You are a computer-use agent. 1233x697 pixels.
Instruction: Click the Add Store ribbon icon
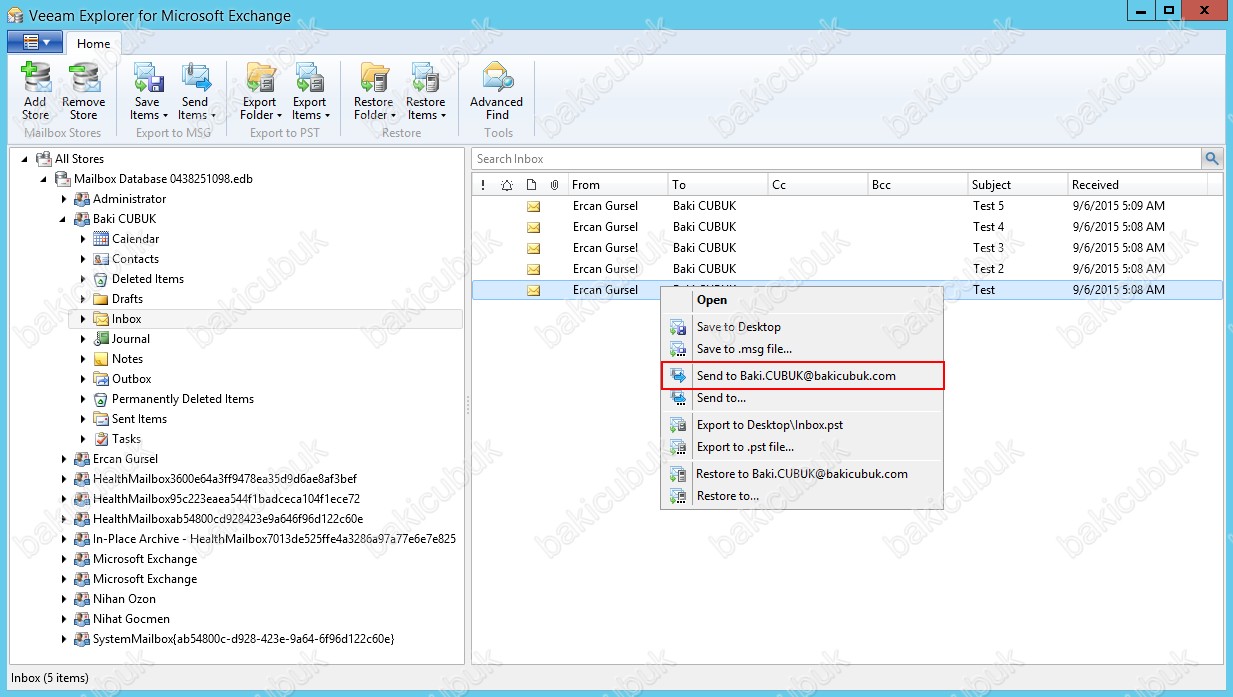coord(36,78)
